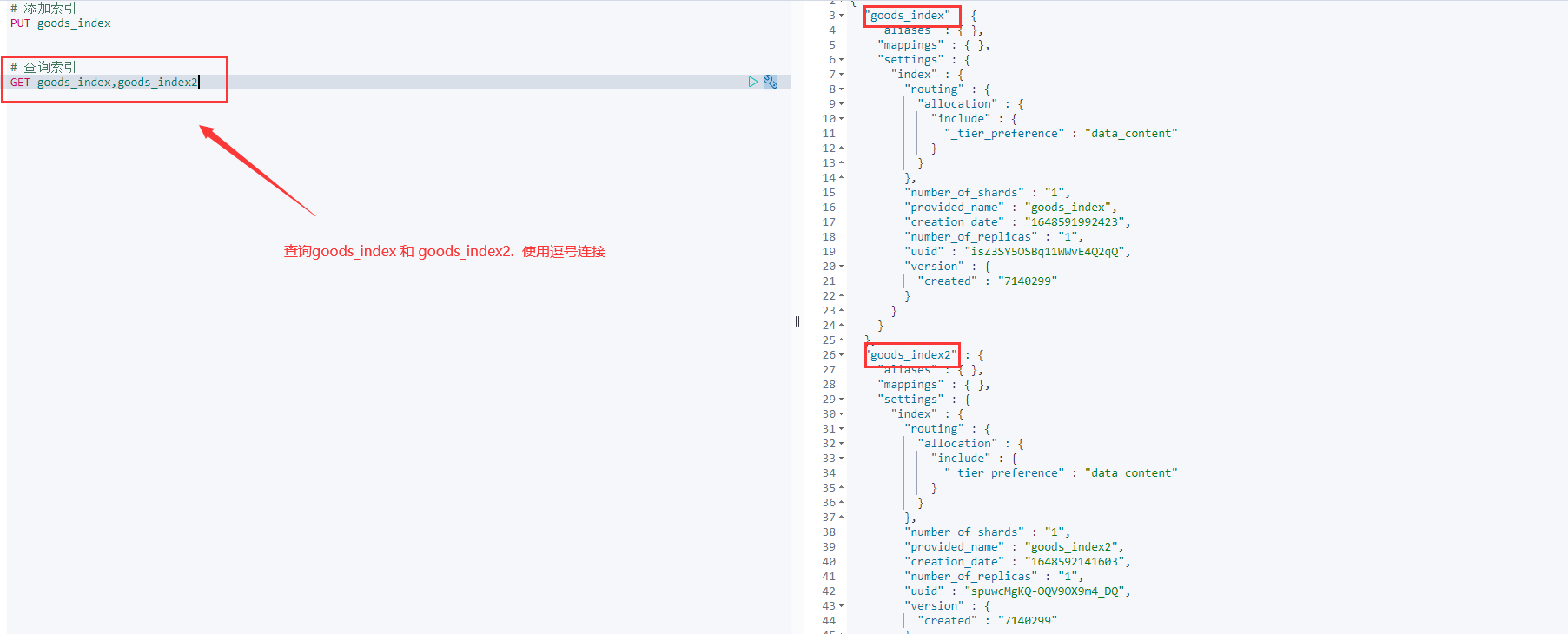Collapse the "include" block at line 10
The width and height of the screenshot is (1568, 634).
[842, 119]
